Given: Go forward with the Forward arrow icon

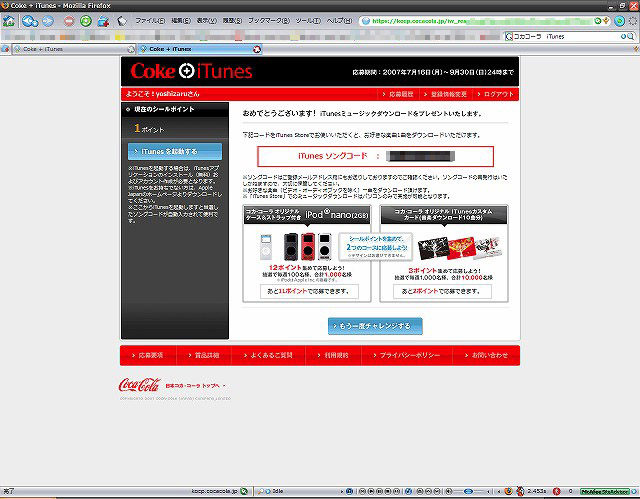Looking at the screenshot, I should tap(48, 20).
